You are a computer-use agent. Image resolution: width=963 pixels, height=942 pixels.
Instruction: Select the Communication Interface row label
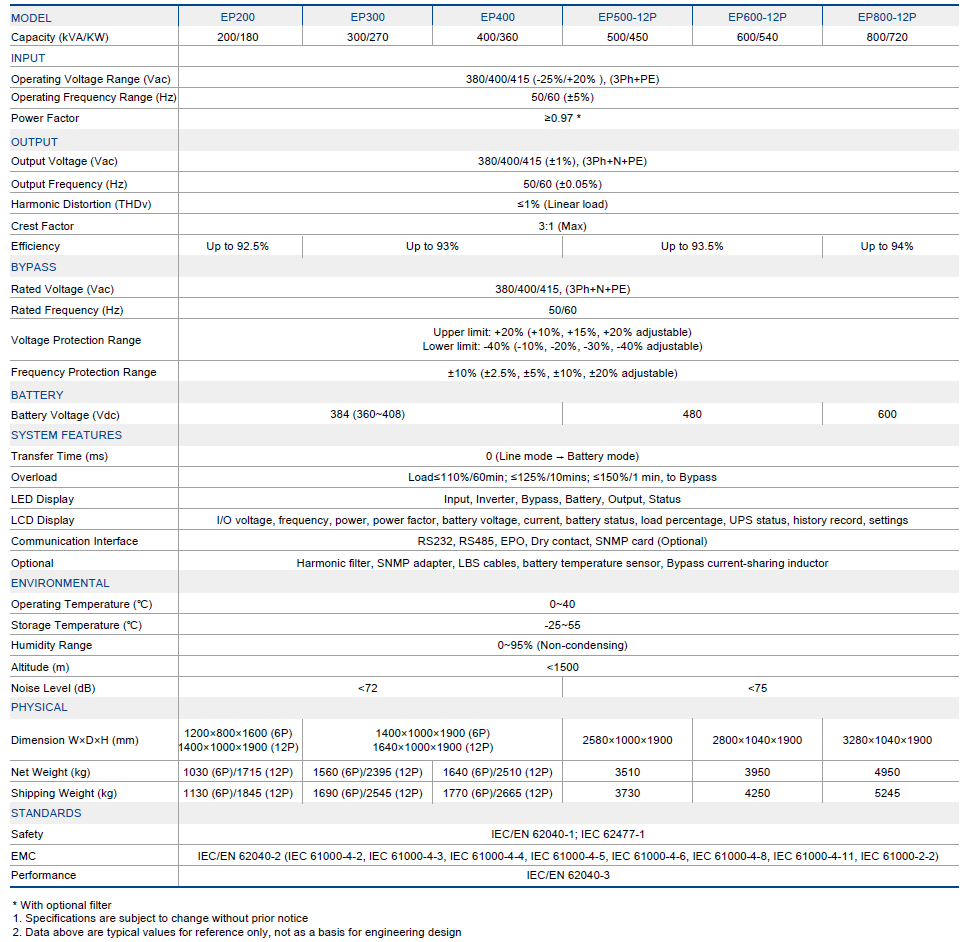(x=75, y=541)
